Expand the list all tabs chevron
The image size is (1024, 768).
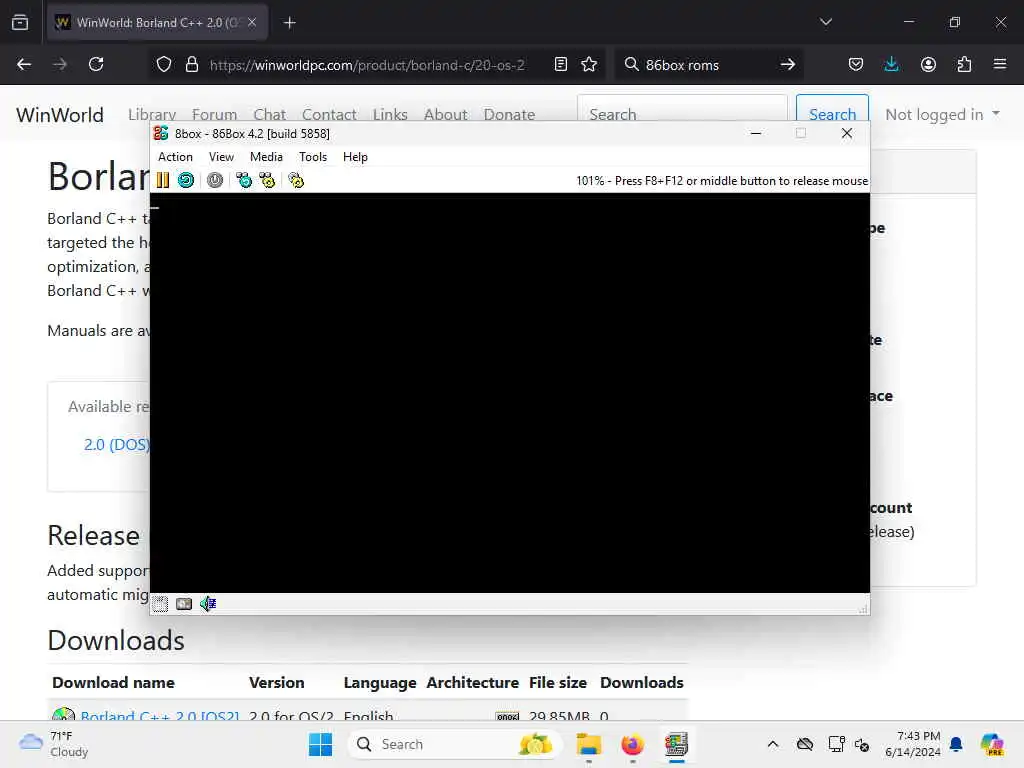(825, 22)
